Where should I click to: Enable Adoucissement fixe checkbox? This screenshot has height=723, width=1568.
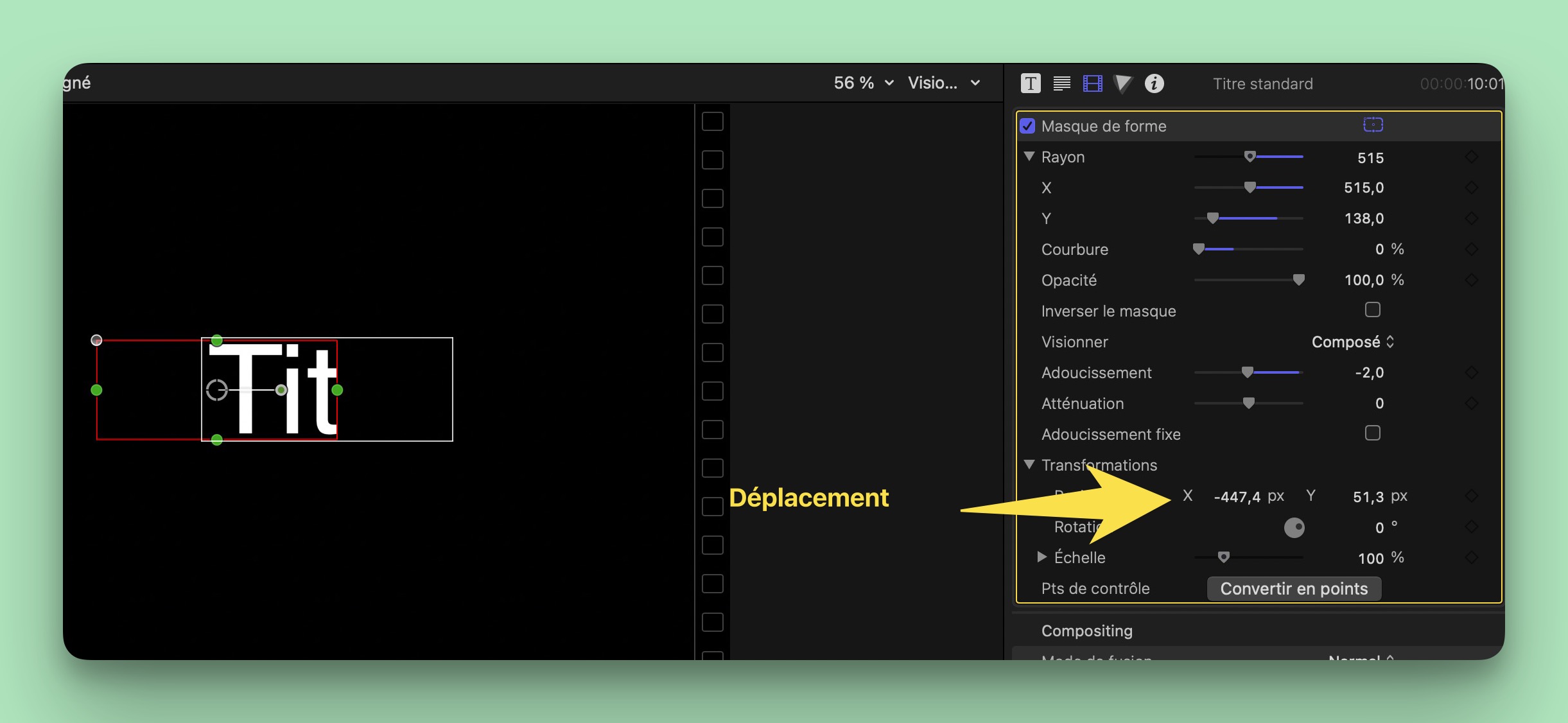click(1372, 433)
